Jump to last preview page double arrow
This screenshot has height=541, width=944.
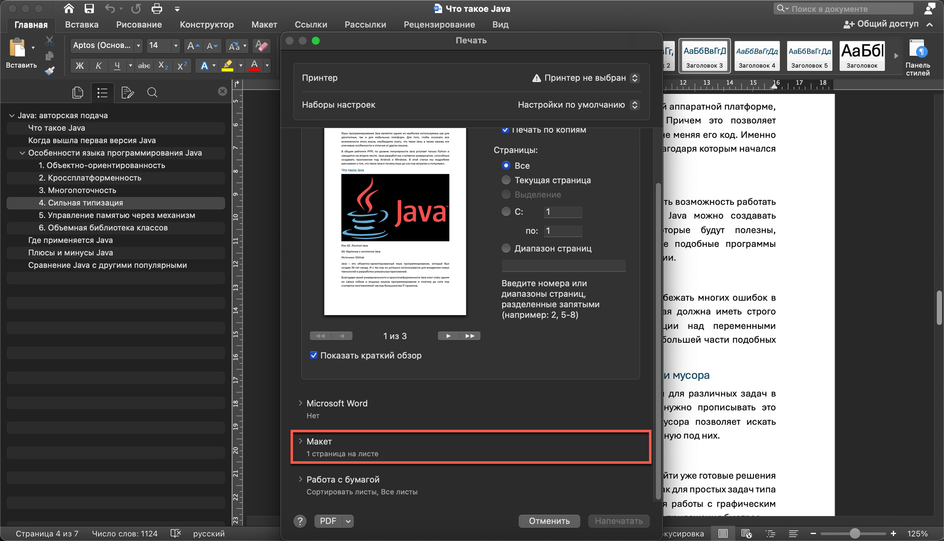(x=470, y=336)
